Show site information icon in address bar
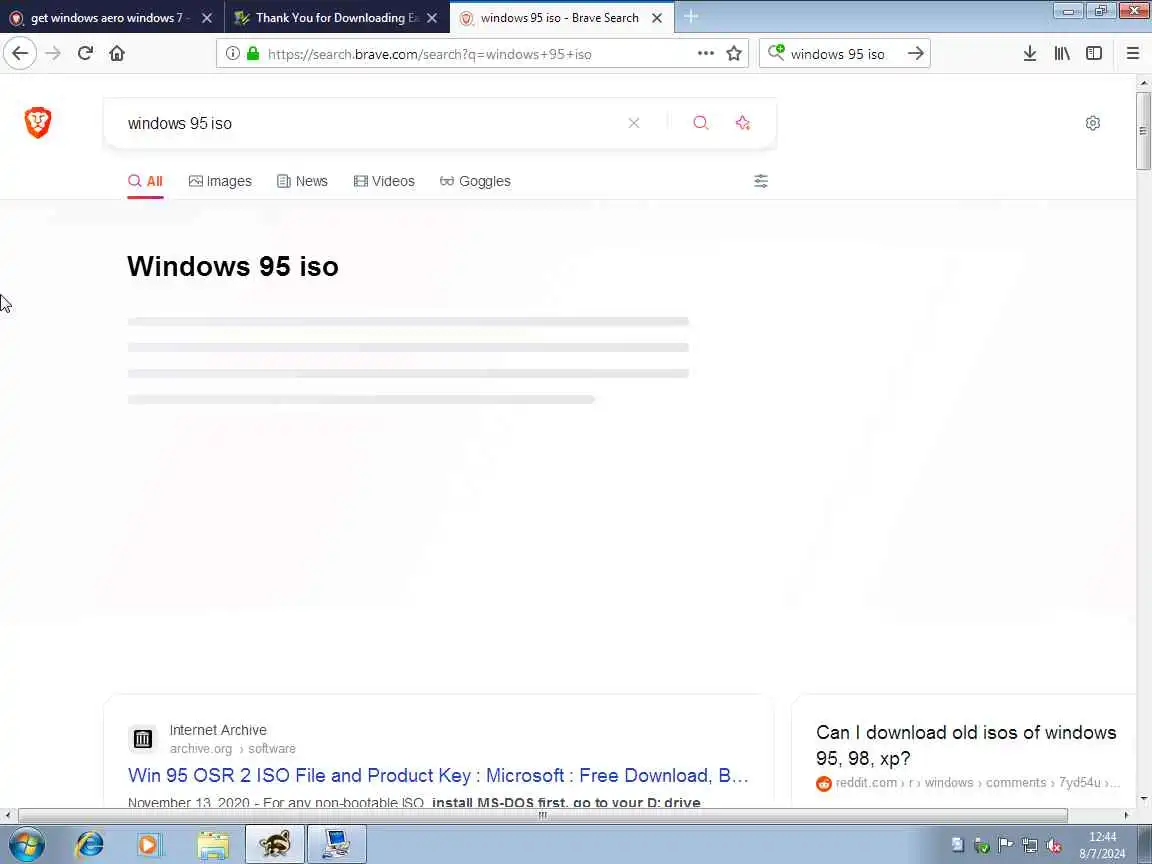Image resolution: width=1152 pixels, height=864 pixels. pos(232,54)
